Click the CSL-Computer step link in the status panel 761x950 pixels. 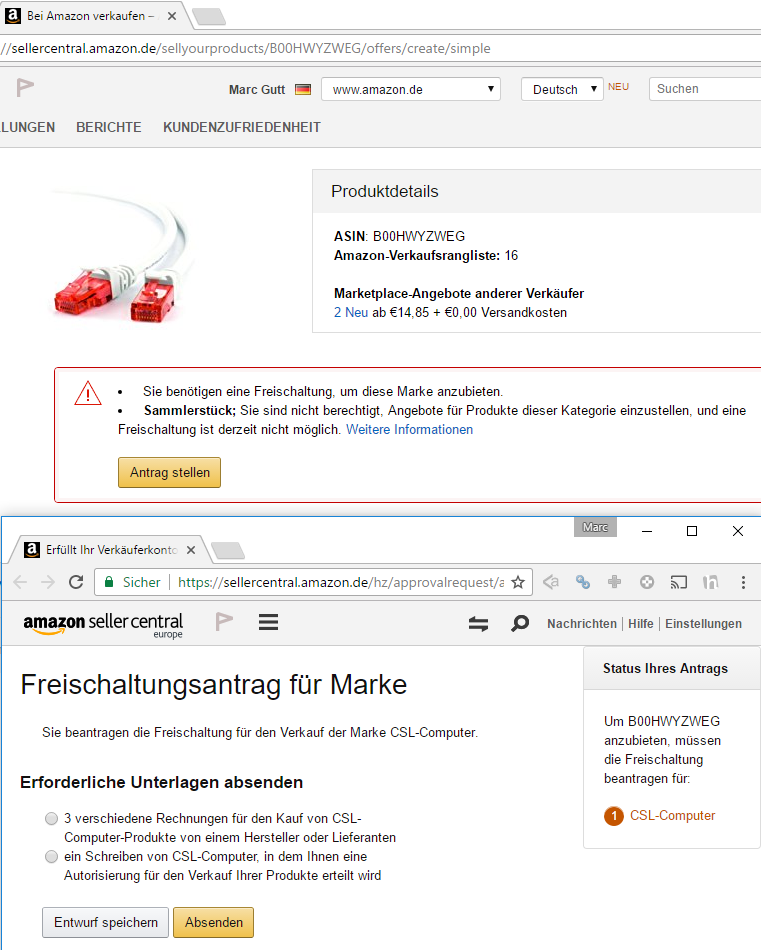[673, 815]
